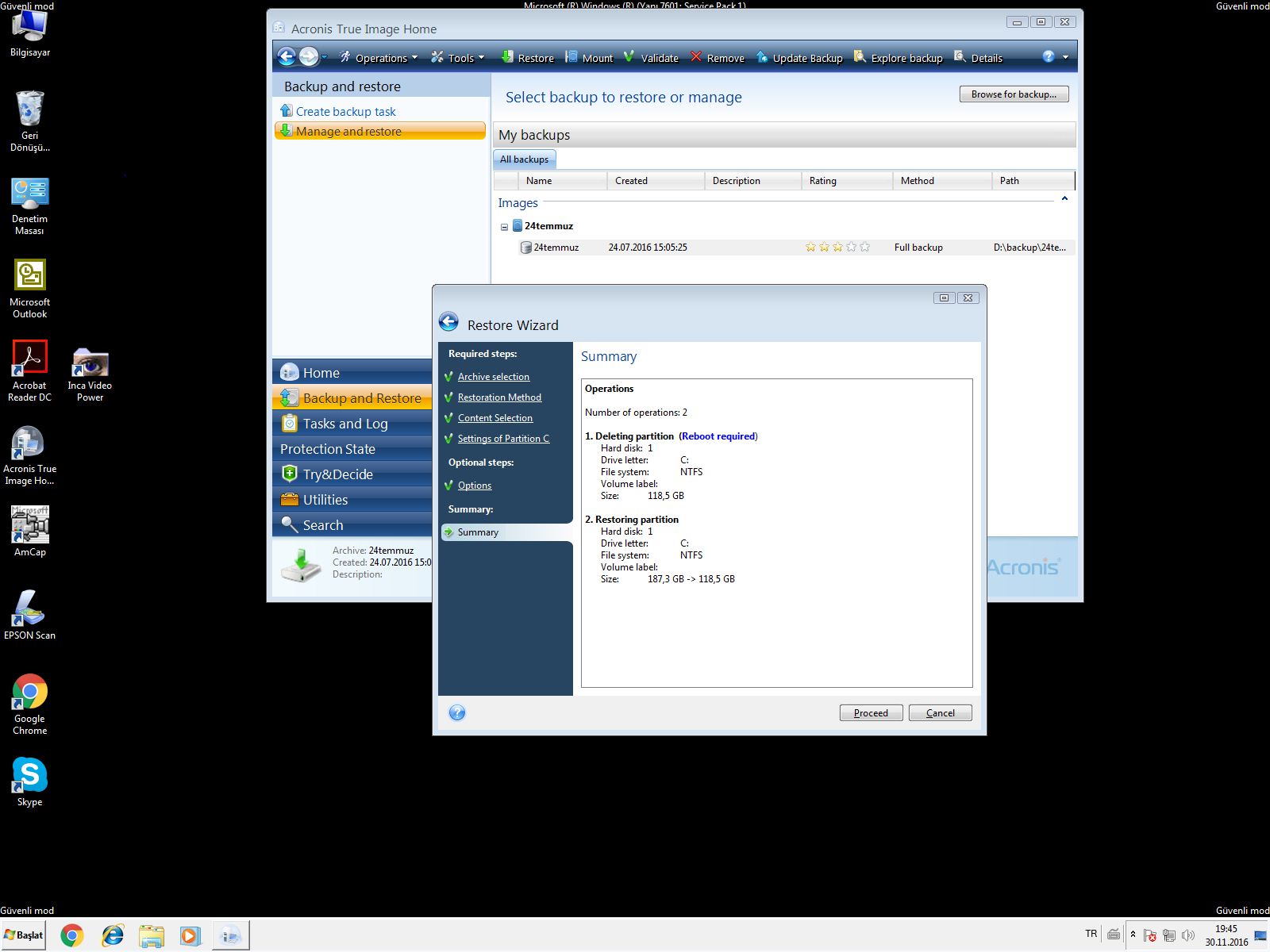Click the back arrow in Acronis toolbar
Image resolution: width=1270 pixels, height=952 pixels.
287,56
